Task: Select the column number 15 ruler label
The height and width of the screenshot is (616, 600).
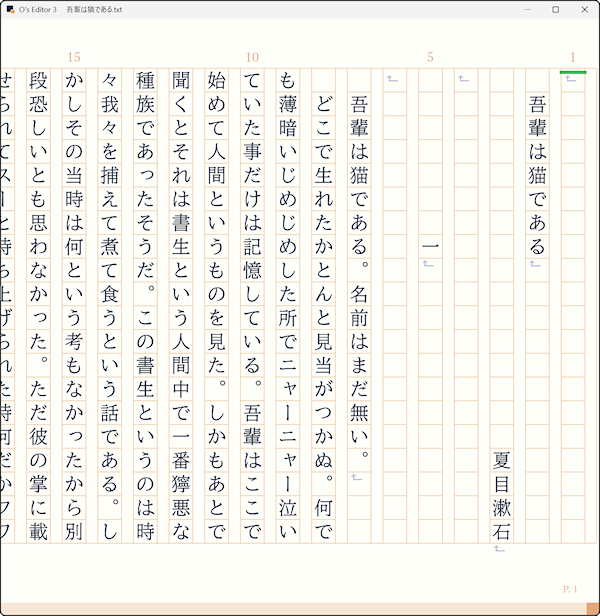Action: click(x=73, y=58)
